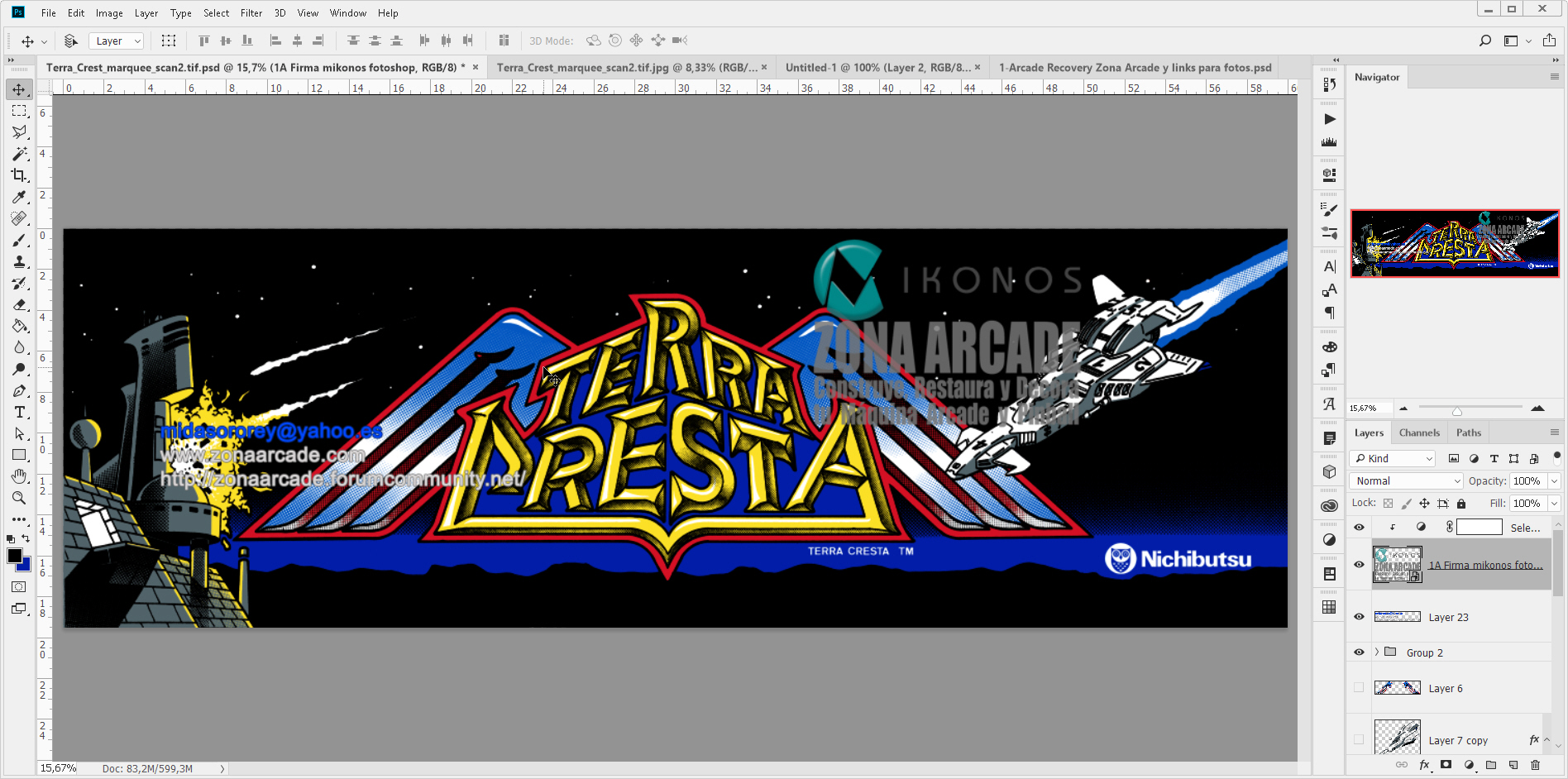Open the Normal blend mode dropdown
The width and height of the screenshot is (1568, 779).
click(x=1408, y=481)
